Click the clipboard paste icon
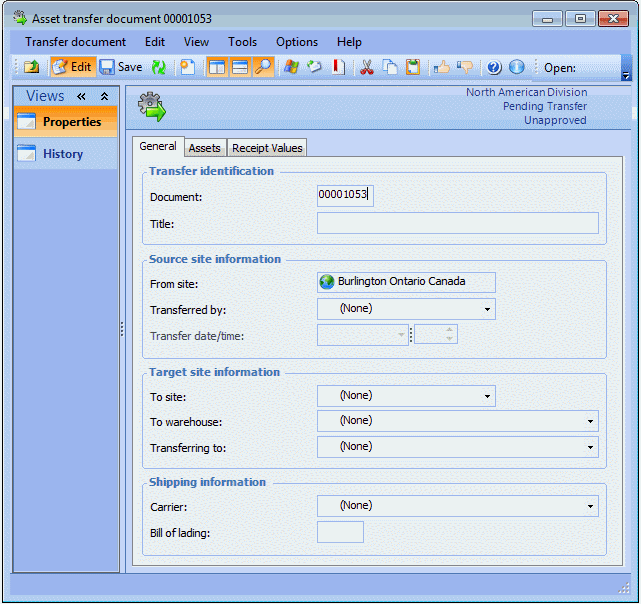The height and width of the screenshot is (604, 641). [x=412, y=67]
